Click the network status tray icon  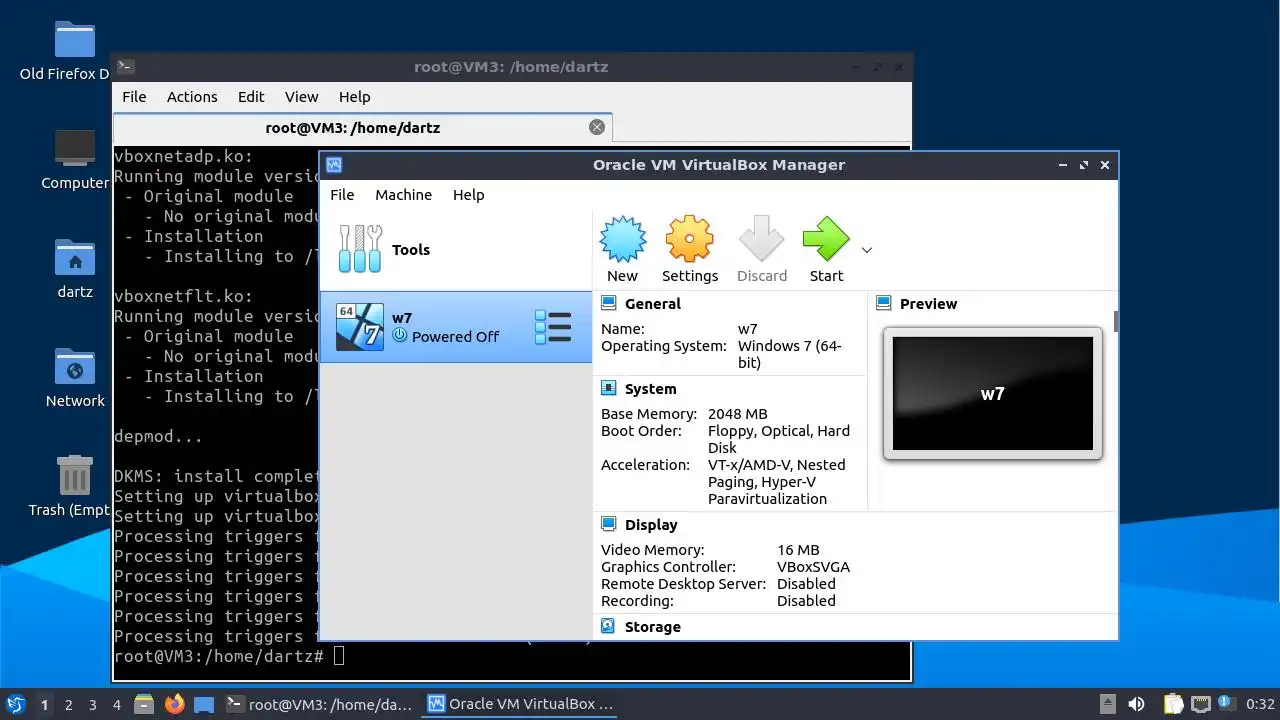[x=1200, y=704]
